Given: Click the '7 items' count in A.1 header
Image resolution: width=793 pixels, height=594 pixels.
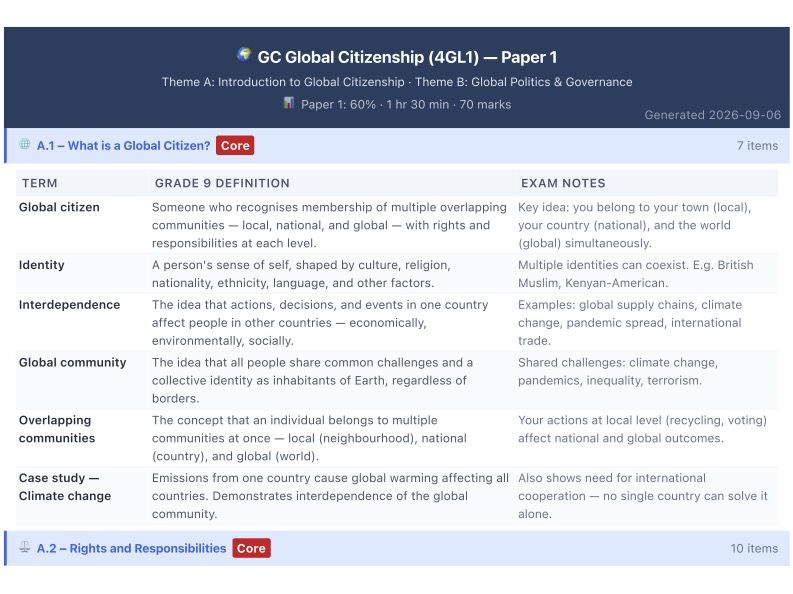Looking at the screenshot, I should 757,146.
